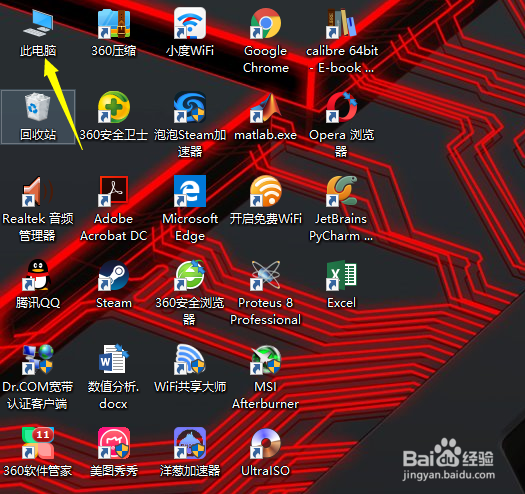This screenshot has width=525, height=494.
Task: Select the 此电脑 (This PC) icon
Action: (38, 23)
